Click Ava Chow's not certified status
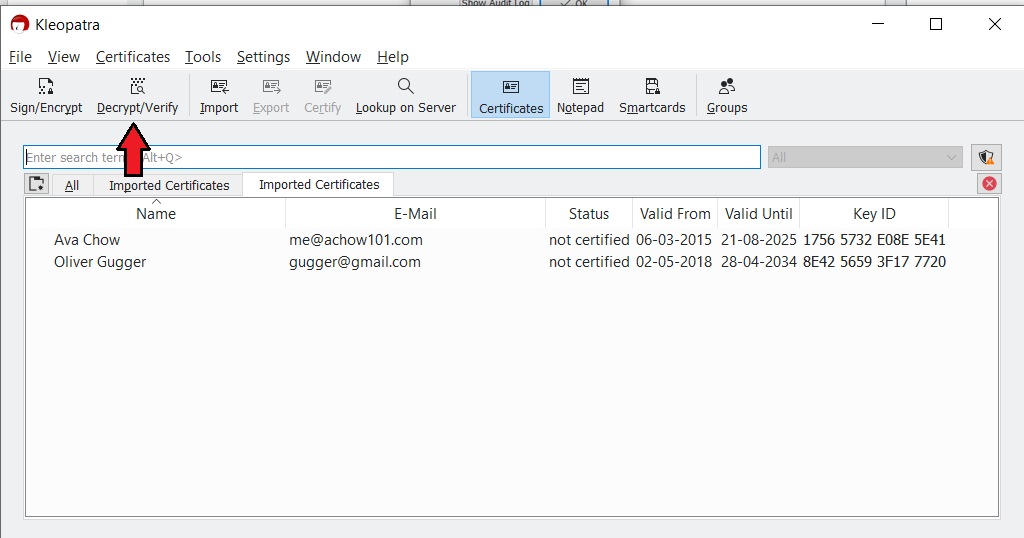 click(x=589, y=240)
